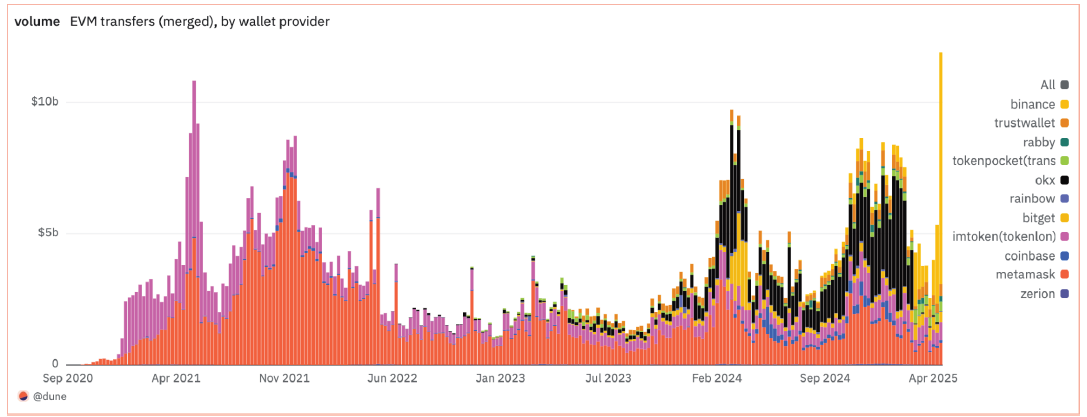This screenshot has height=417, width=1087.
Task: Click the yellow dot next to binance
Action: point(1064,104)
